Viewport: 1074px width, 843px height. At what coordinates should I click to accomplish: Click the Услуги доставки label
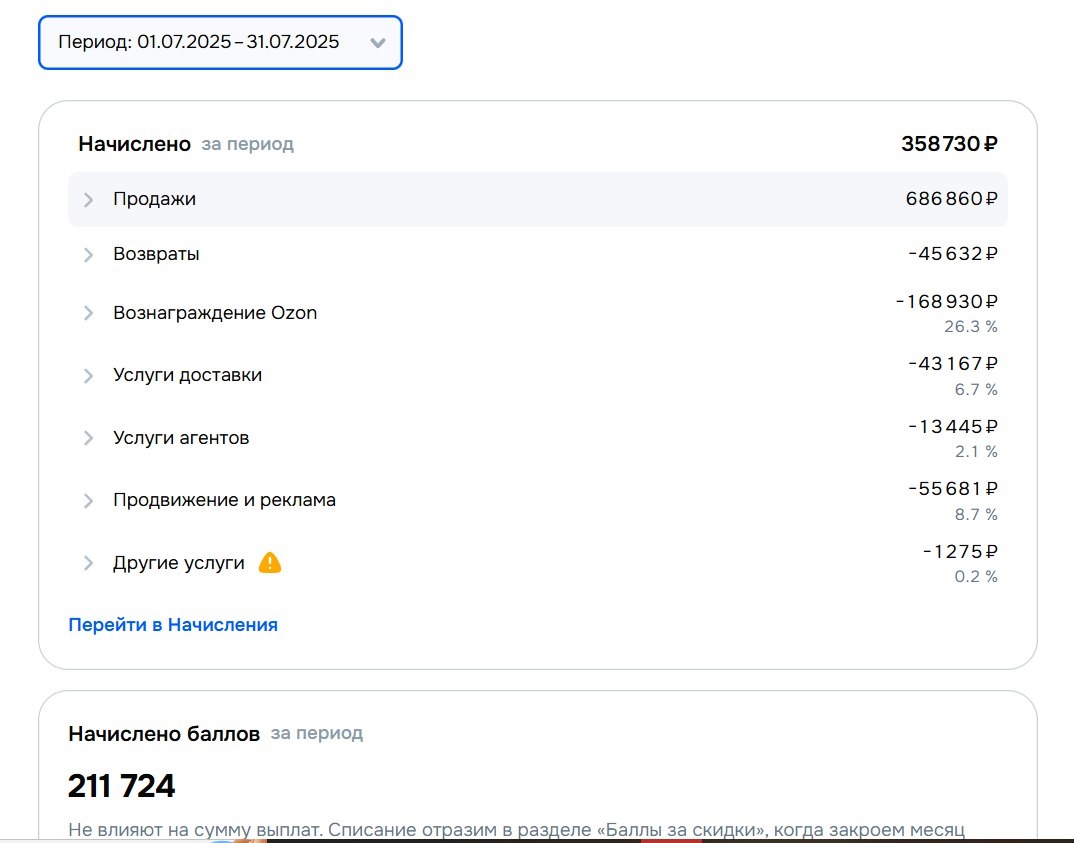click(188, 375)
